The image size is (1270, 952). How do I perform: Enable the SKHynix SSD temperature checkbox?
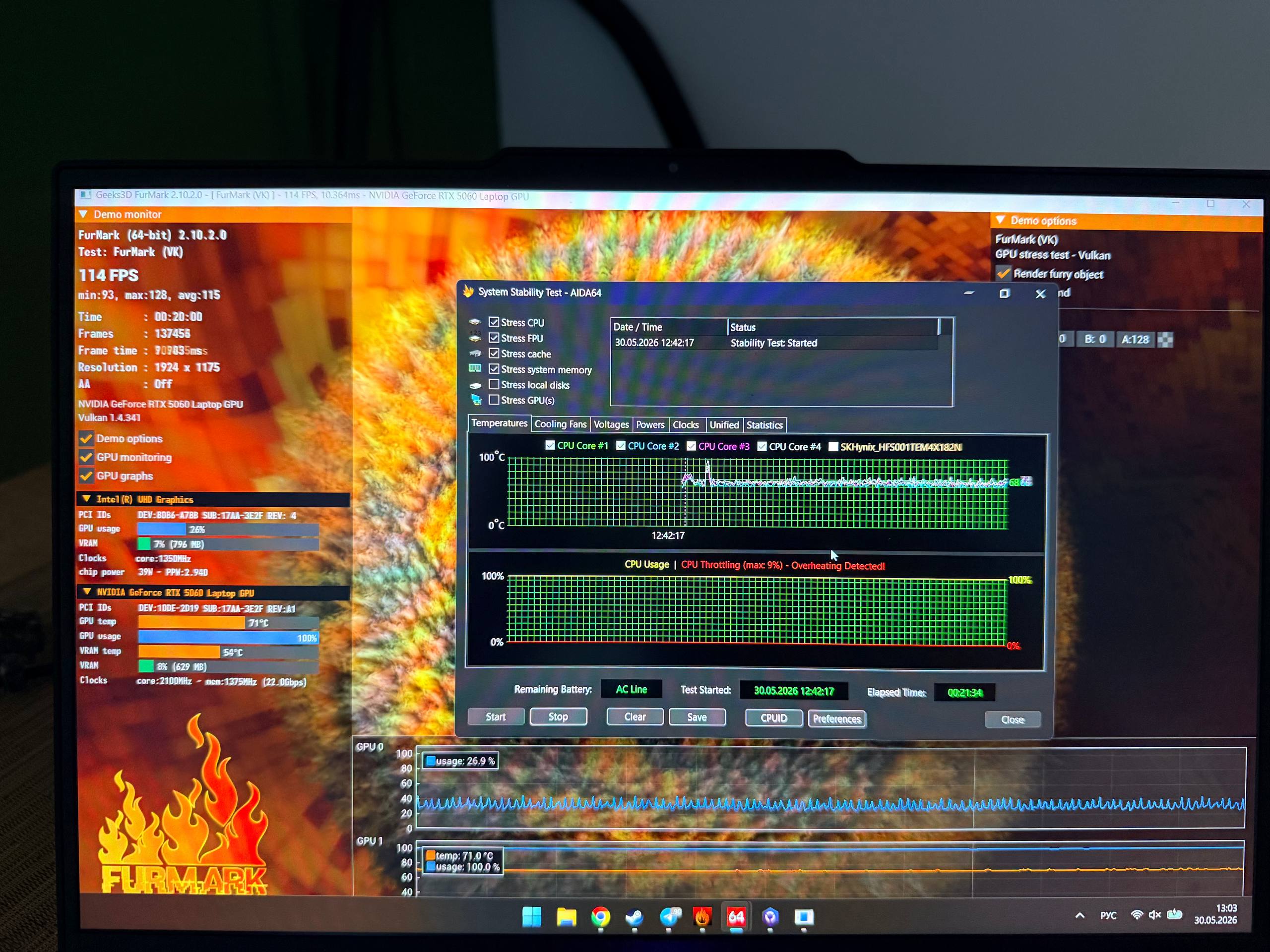click(833, 446)
